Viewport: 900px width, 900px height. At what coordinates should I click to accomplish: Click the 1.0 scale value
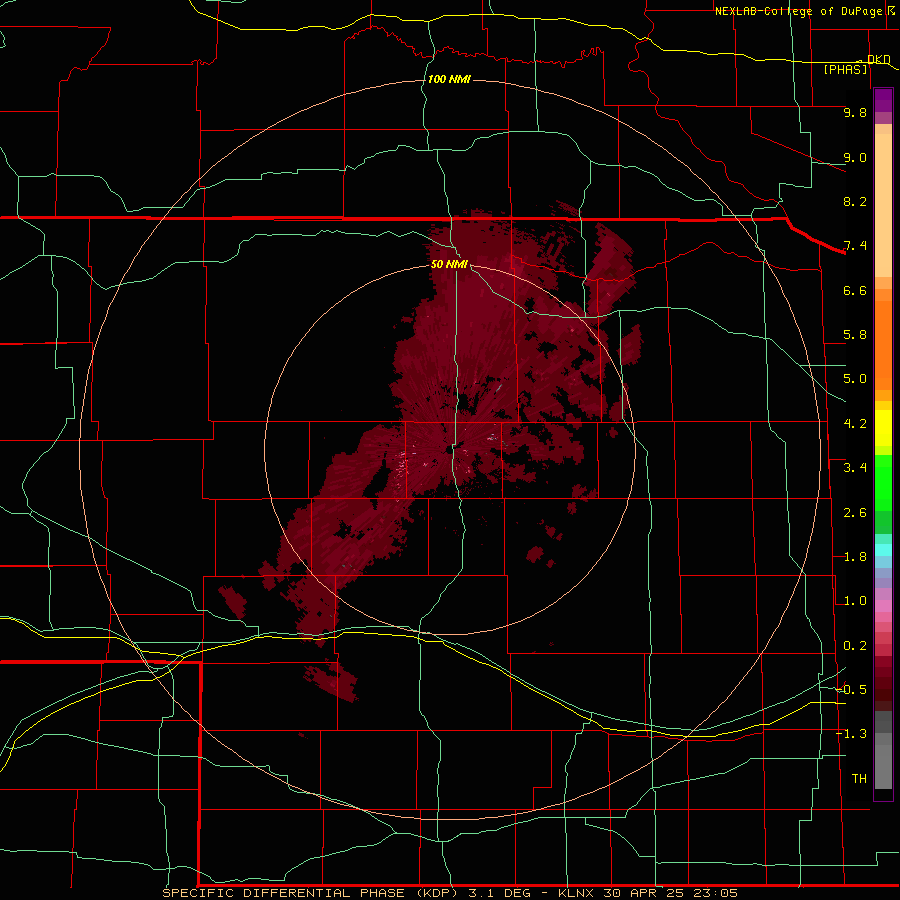coord(855,601)
